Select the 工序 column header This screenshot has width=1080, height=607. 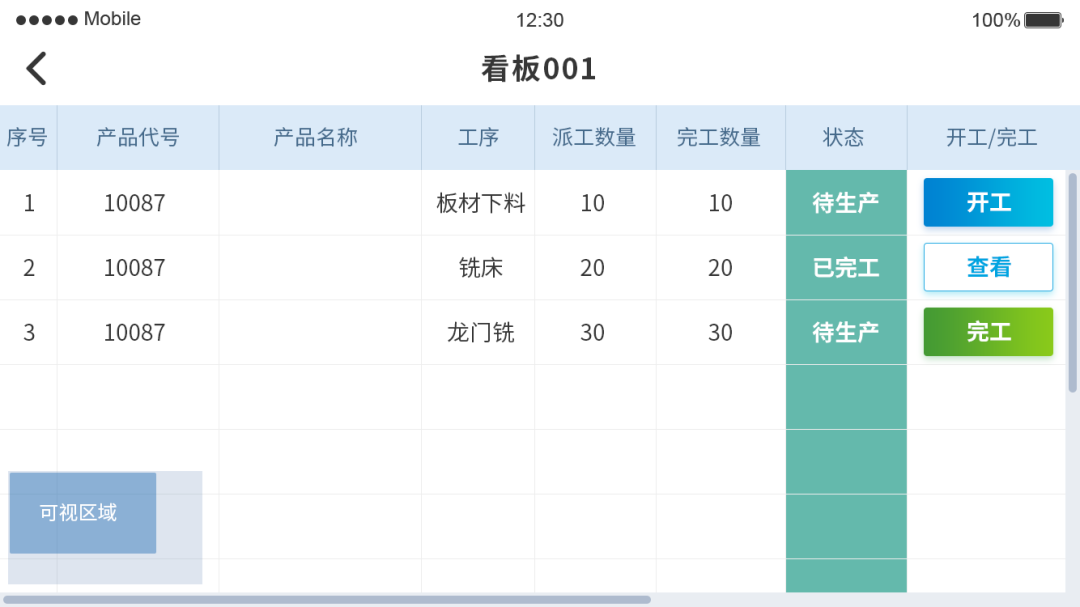477,137
